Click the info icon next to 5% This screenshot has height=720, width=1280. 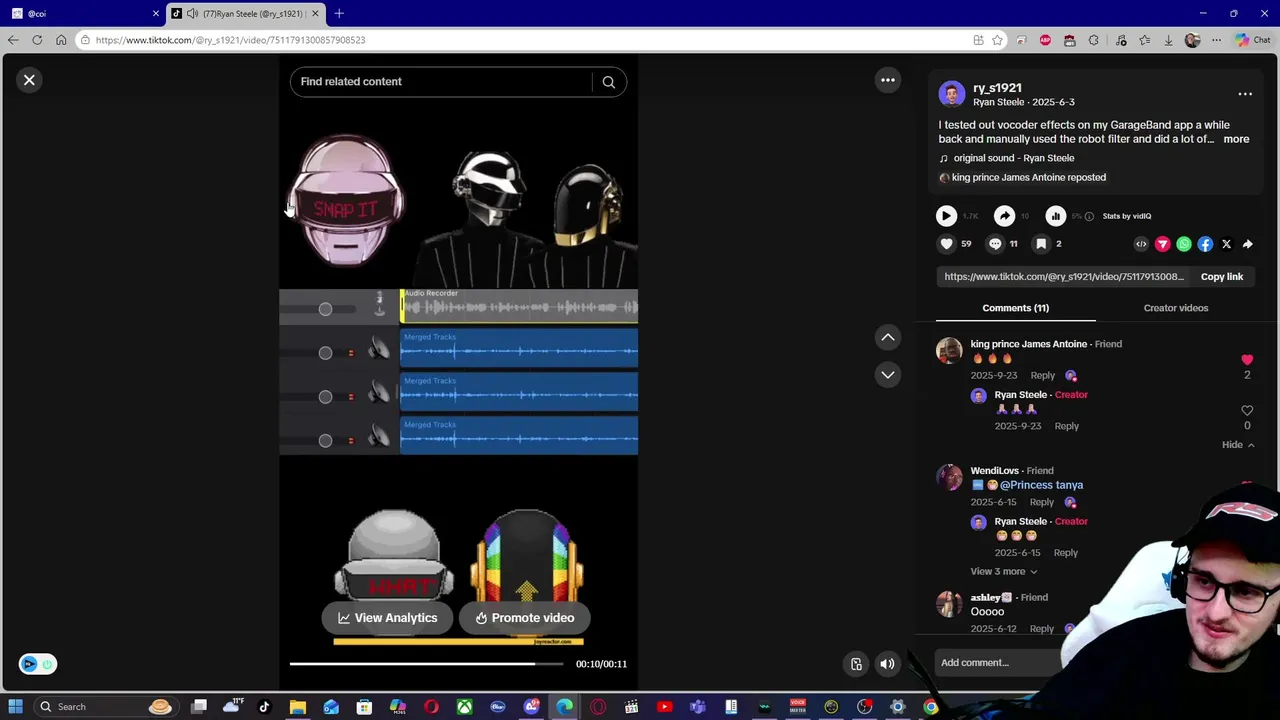1089,216
